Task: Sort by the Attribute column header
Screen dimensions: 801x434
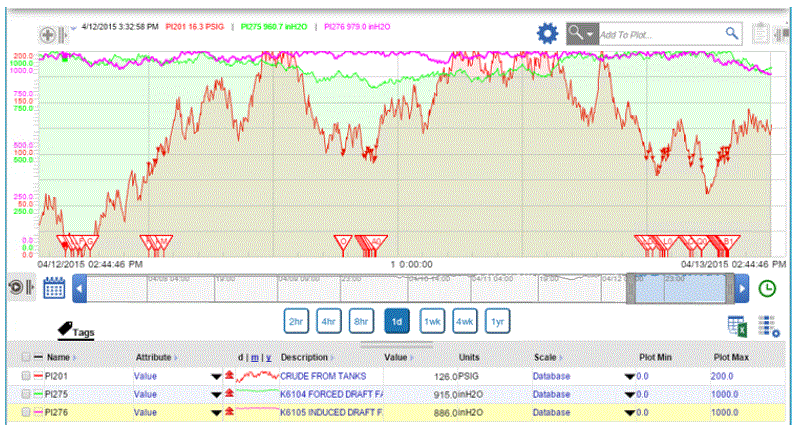Action: [x=156, y=357]
